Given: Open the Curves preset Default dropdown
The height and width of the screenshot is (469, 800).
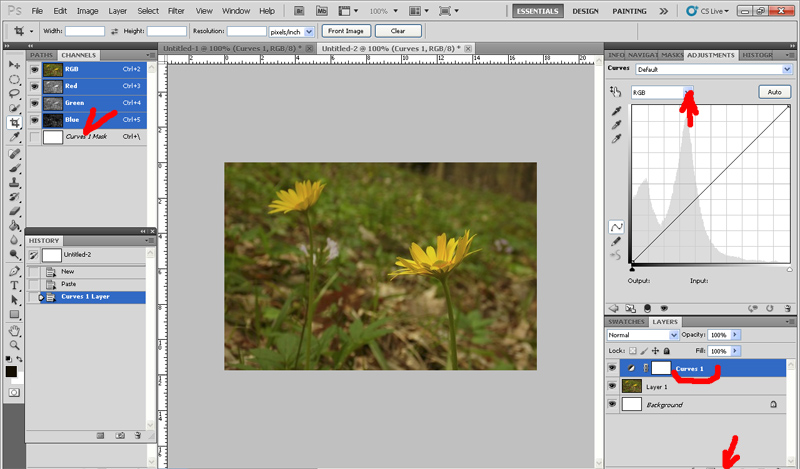Looking at the screenshot, I should 787,70.
